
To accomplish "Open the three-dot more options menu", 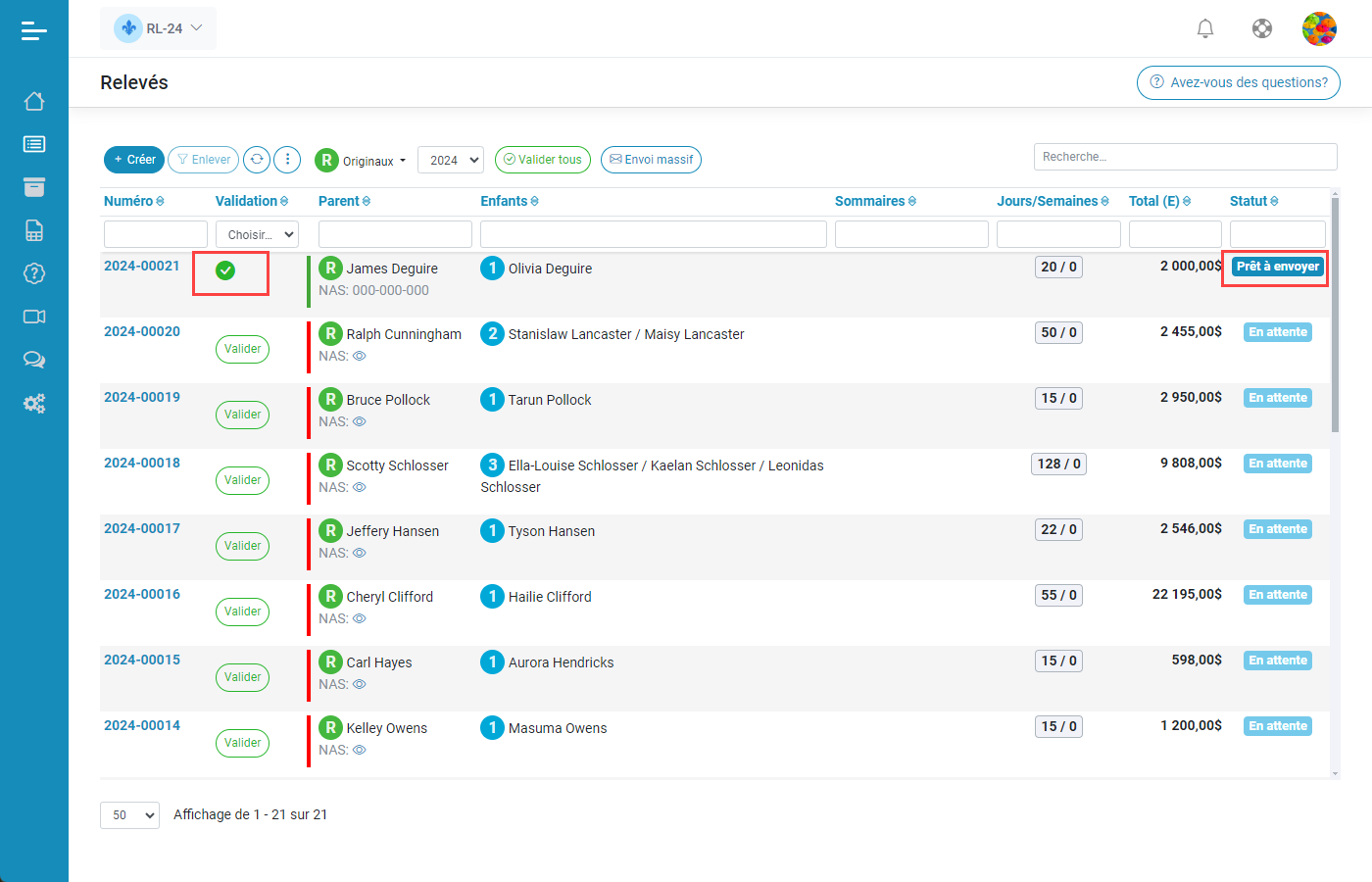I will [287, 160].
